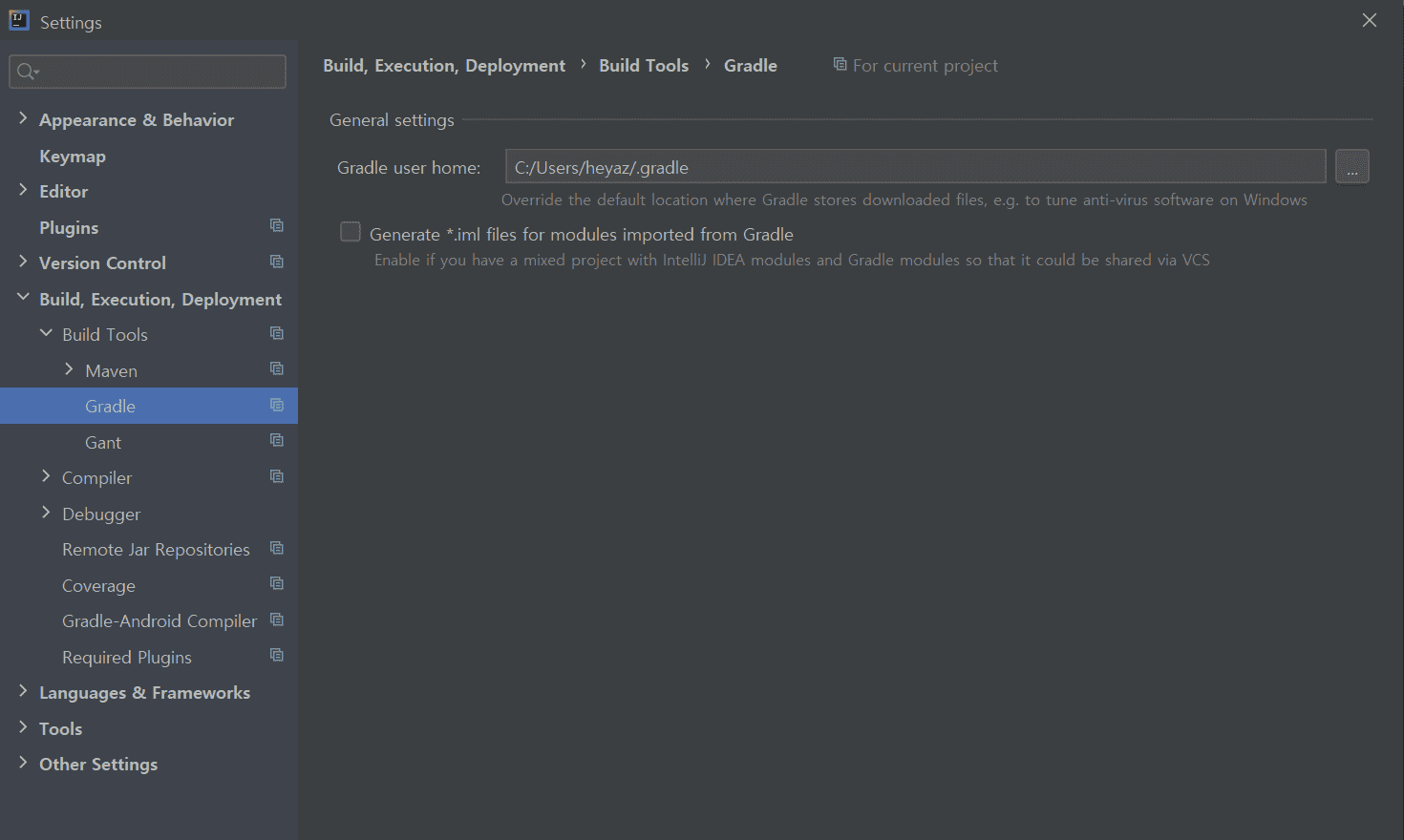The width and height of the screenshot is (1404, 840).
Task: Expand Languages & Frameworks section
Action: 23,691
